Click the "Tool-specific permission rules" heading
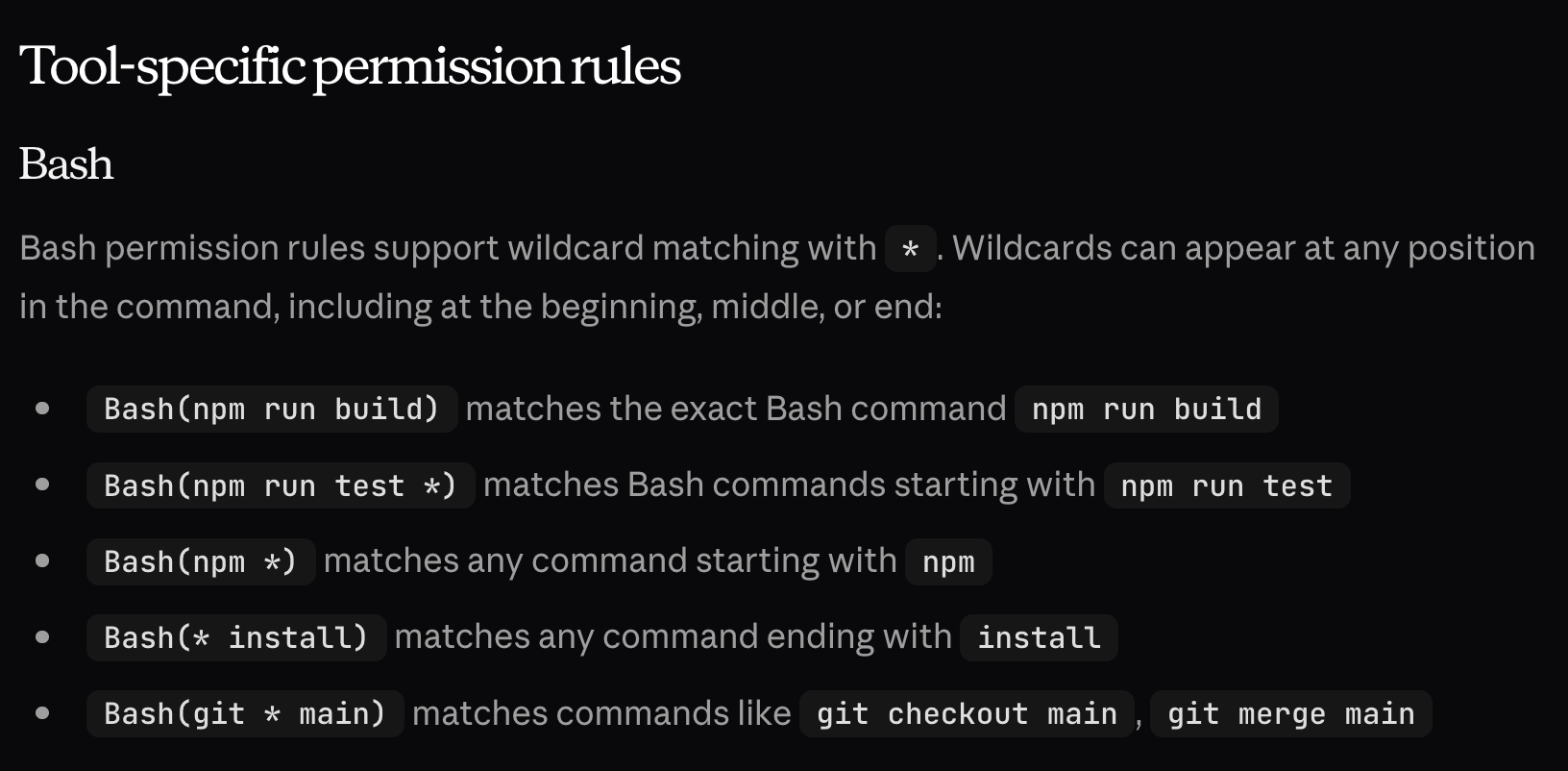 point(350,66)
